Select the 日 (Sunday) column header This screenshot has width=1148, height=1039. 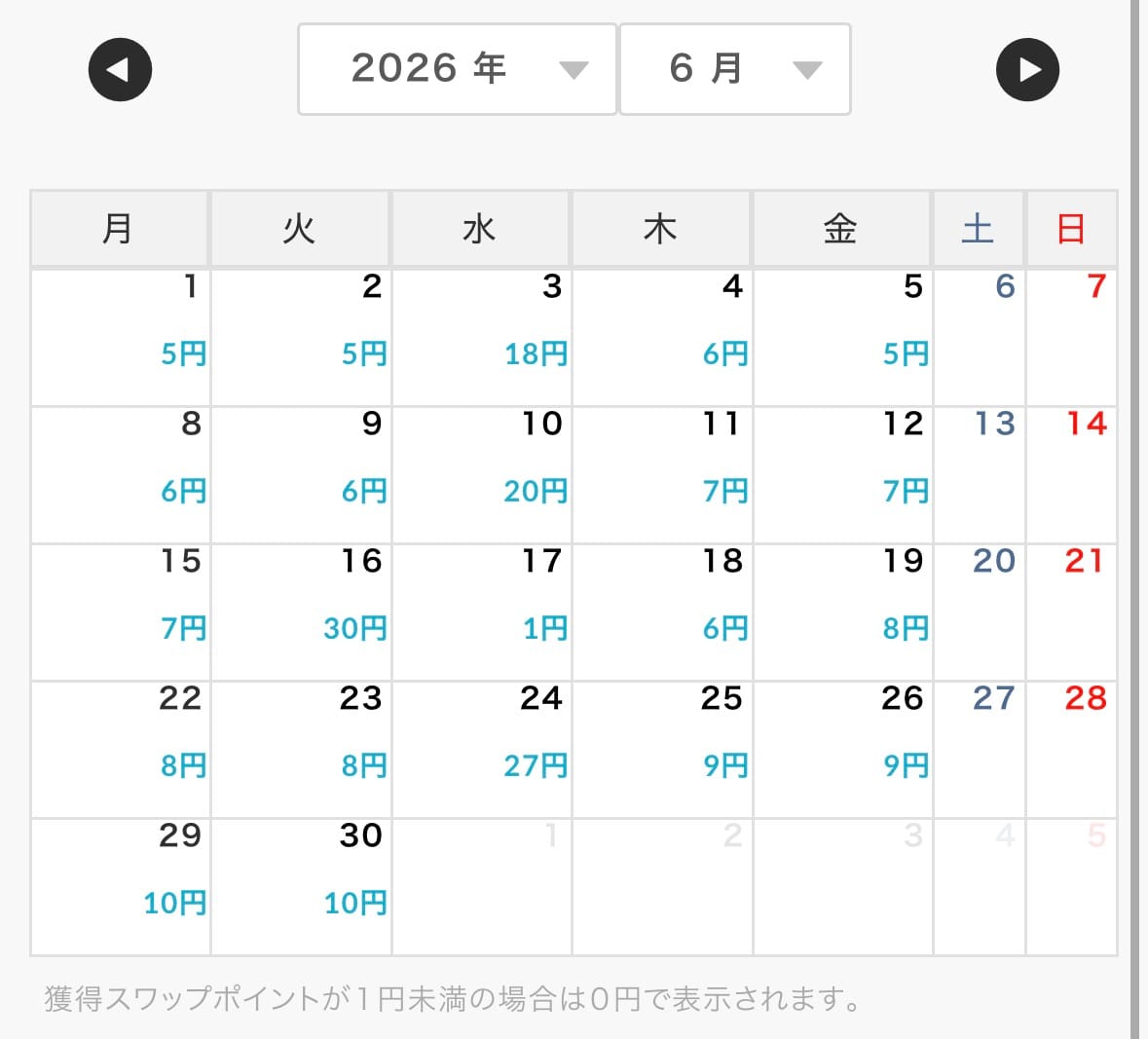click(1071, 229)
